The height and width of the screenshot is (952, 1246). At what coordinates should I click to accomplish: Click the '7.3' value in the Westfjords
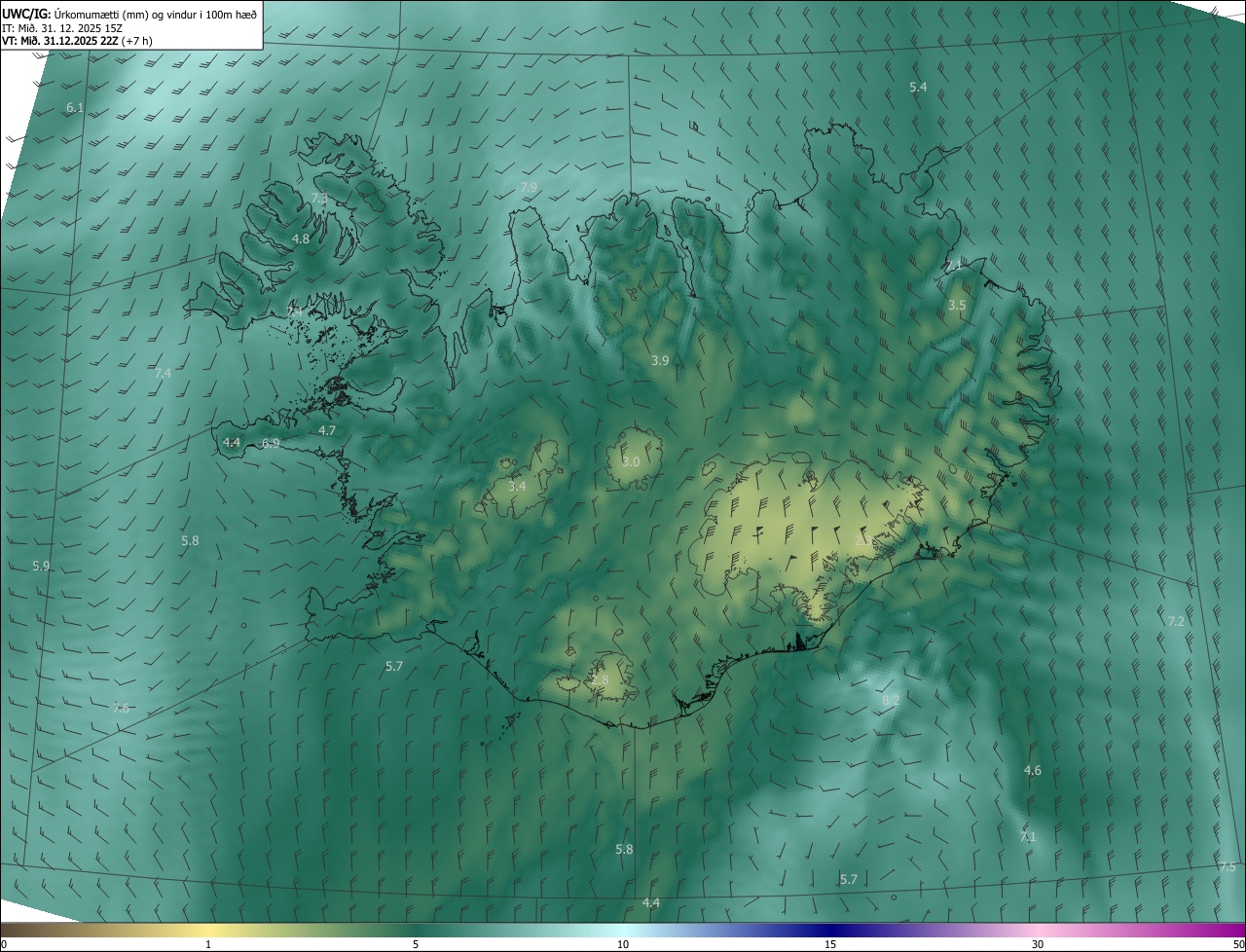click(319, 199)
